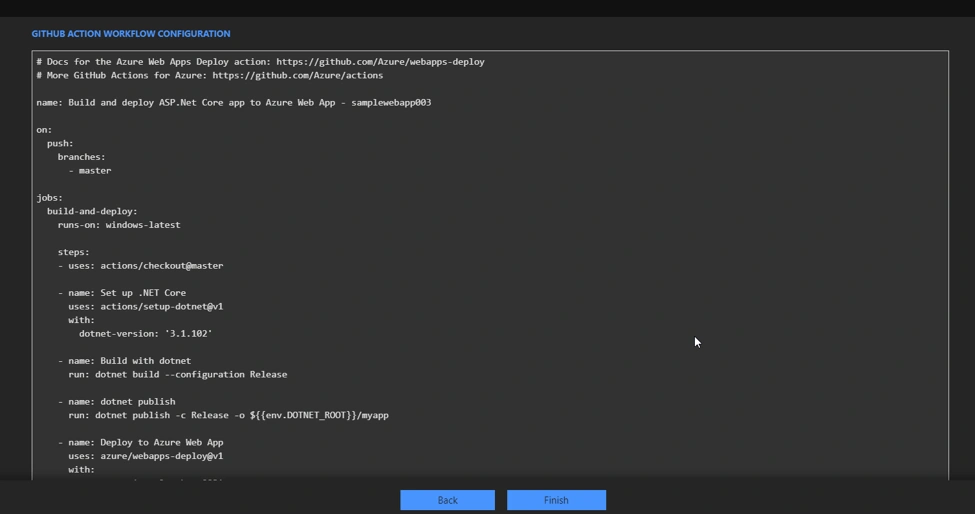Click the 'More GitHub Actions for Azure' comment line
This screenshot has height=514, width=975.
tap(210, 75)
